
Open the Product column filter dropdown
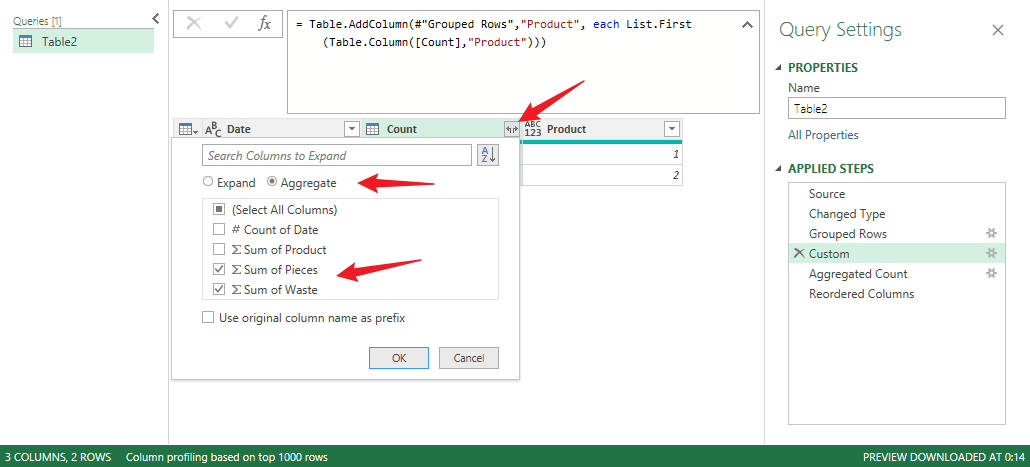coord(672,129)
